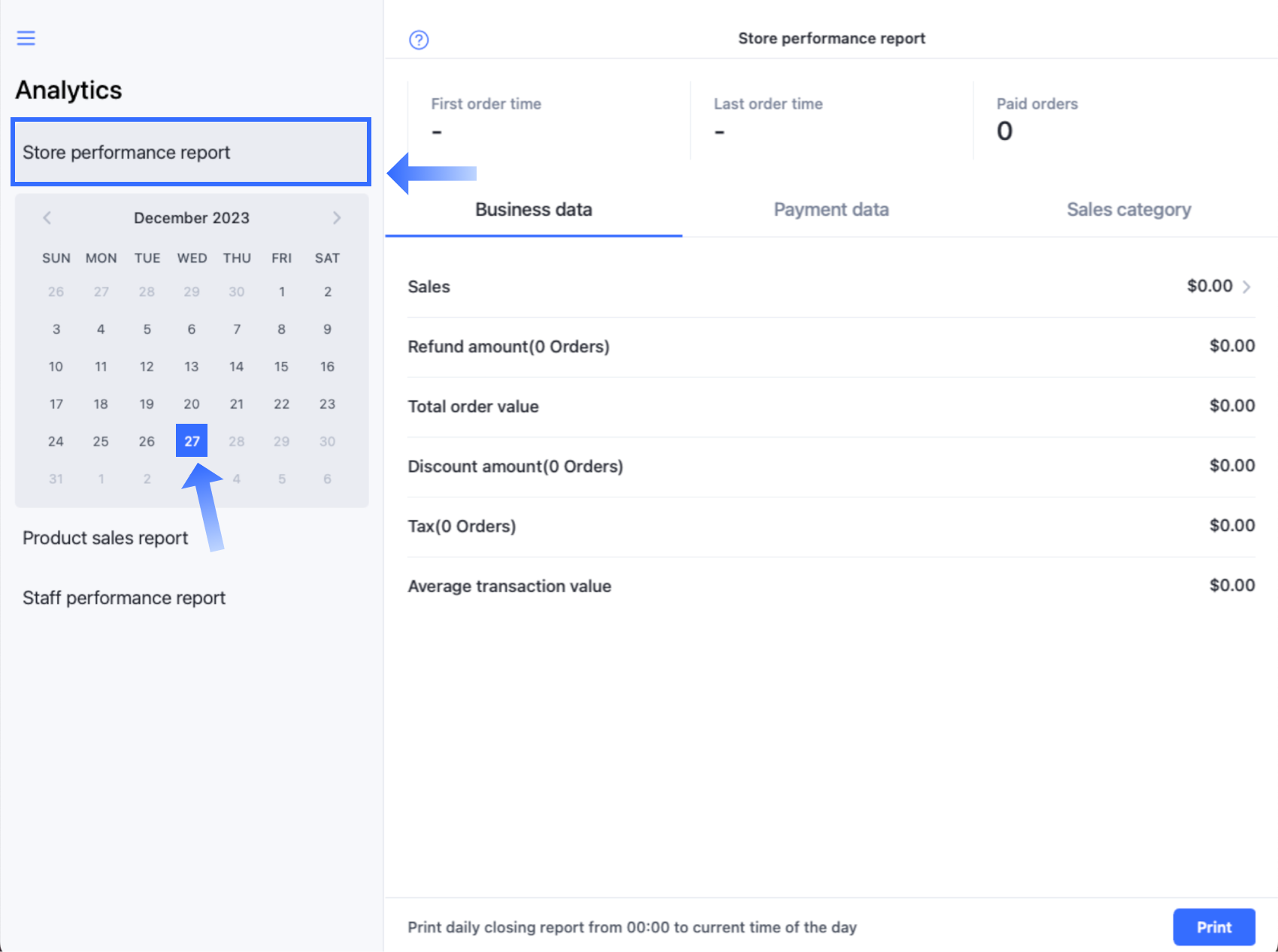The width and height of the screenshot is (1278, 952).
Task: Go to previous month in calendar
Action: pyautogui.click(x=47, y=218)
